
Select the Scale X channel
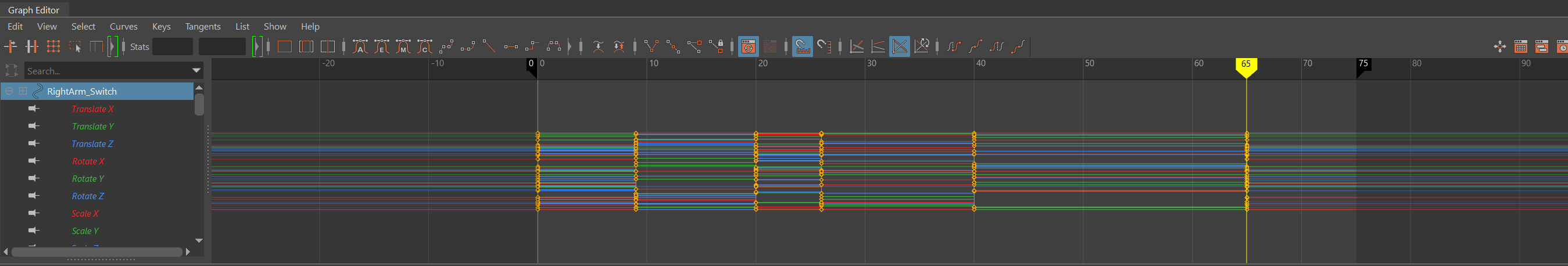coord(85,214)
